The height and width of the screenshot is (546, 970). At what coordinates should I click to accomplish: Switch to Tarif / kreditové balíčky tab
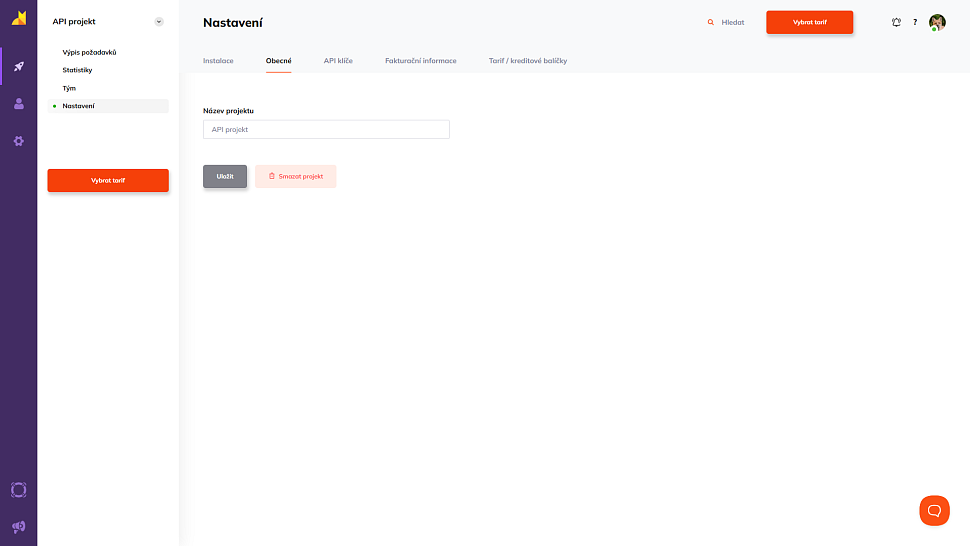(x=528, y=61)
